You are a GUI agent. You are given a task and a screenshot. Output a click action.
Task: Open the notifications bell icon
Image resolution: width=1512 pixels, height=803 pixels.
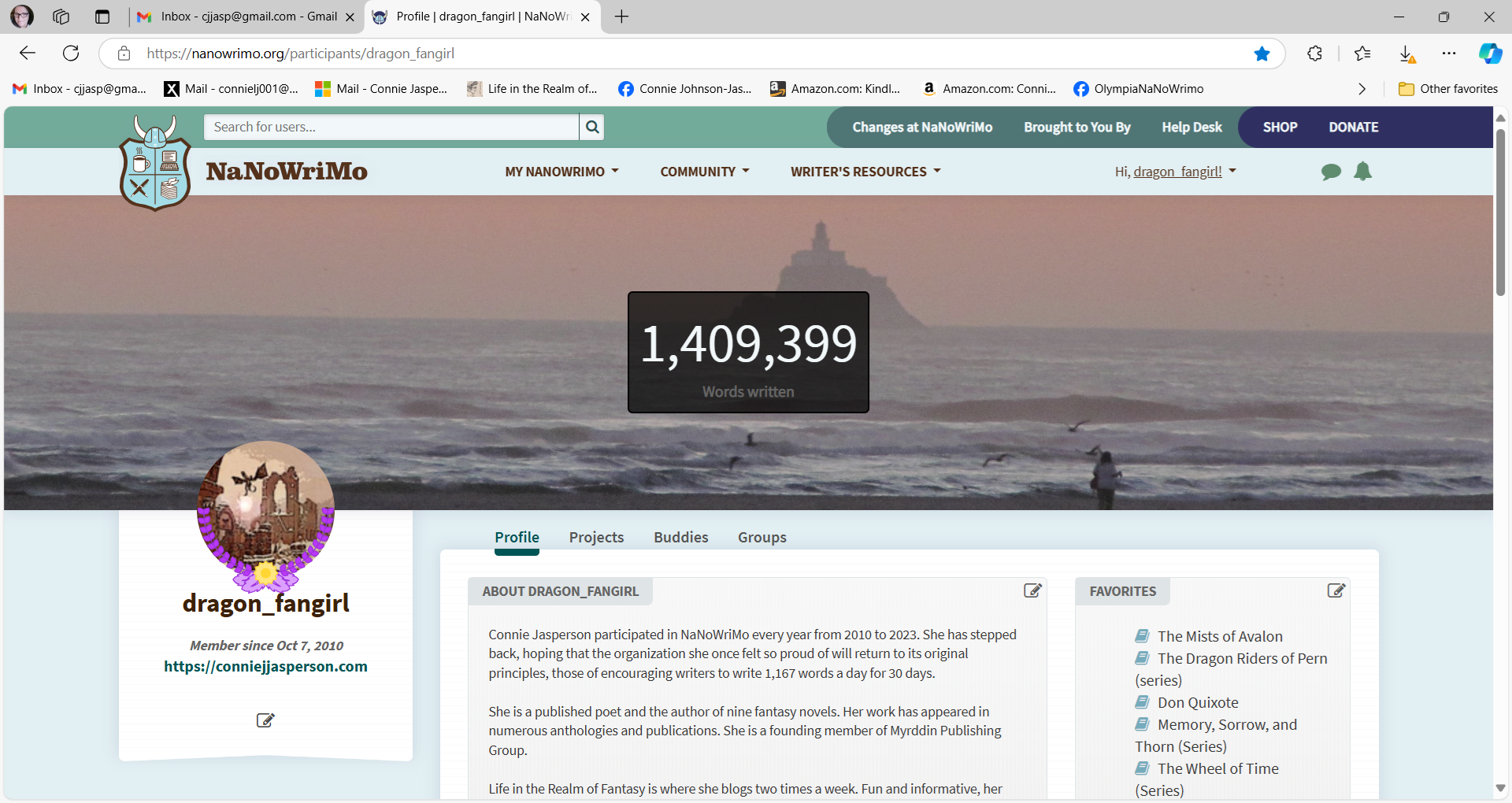coord(1362,172)
